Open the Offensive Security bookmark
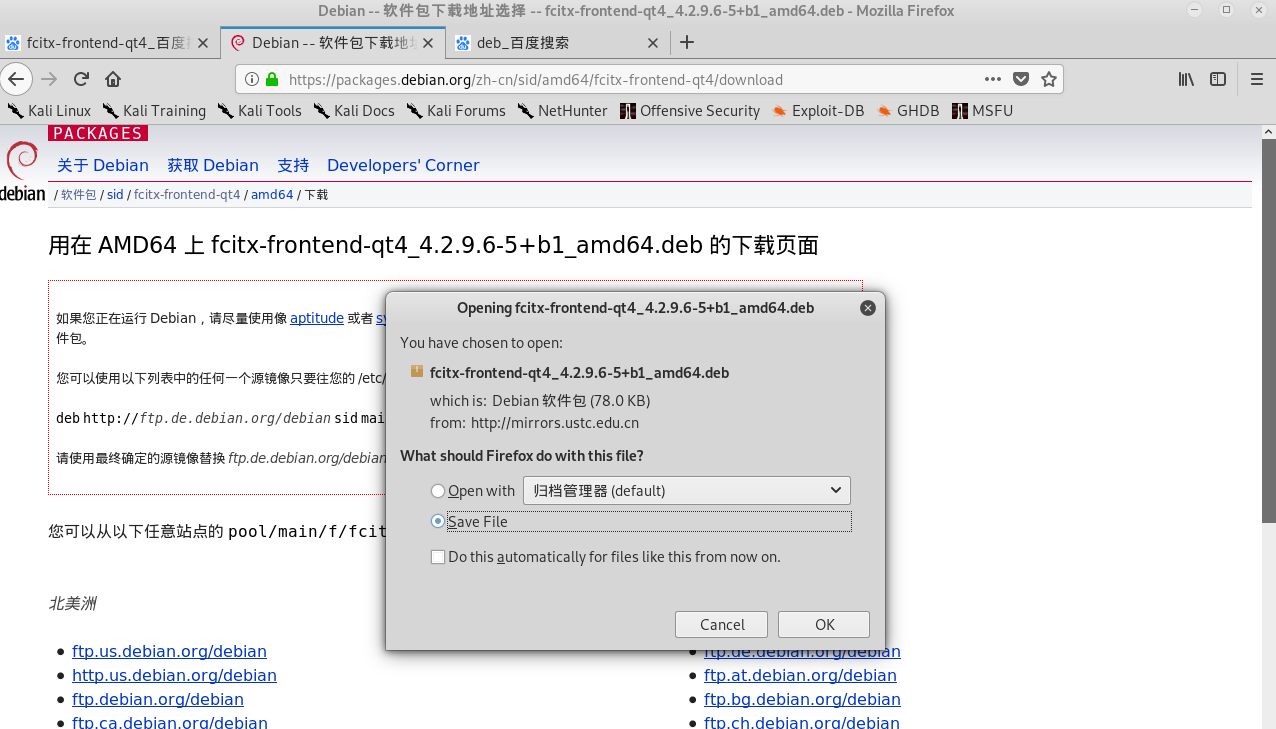This screenshot has width=1276, height=729. pos(690,111)
